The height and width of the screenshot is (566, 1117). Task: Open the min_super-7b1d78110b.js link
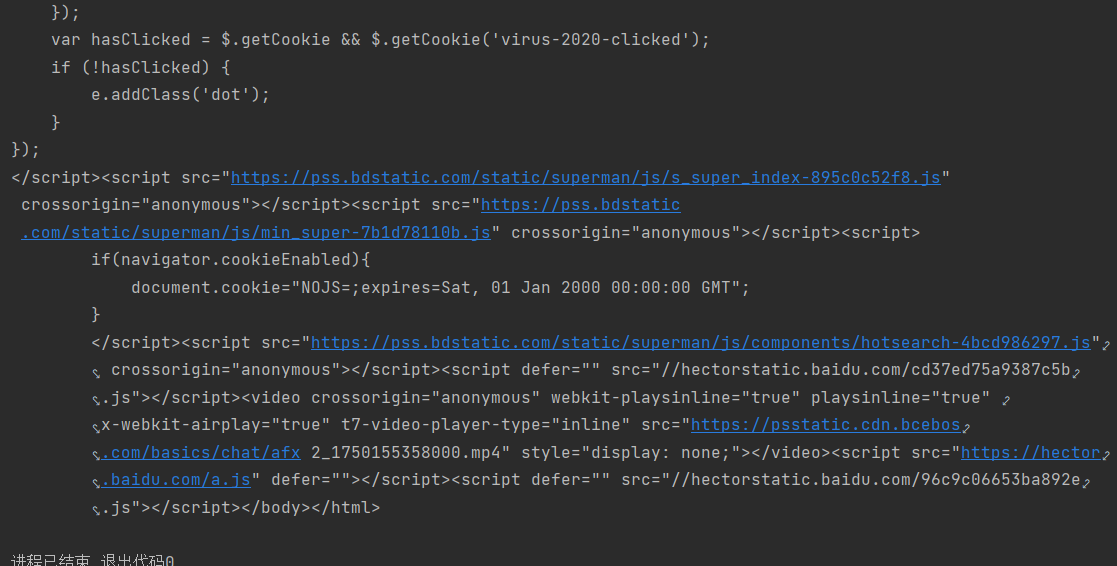[256, 233]
